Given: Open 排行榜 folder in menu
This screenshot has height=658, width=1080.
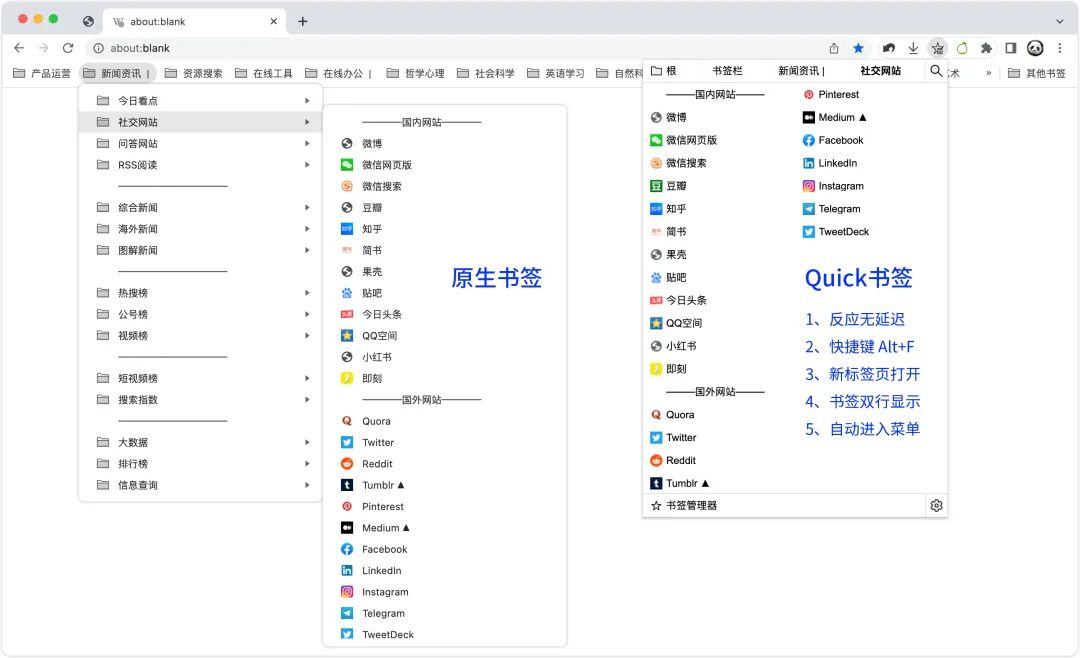Looking at the screenshot, I should 201,464.
